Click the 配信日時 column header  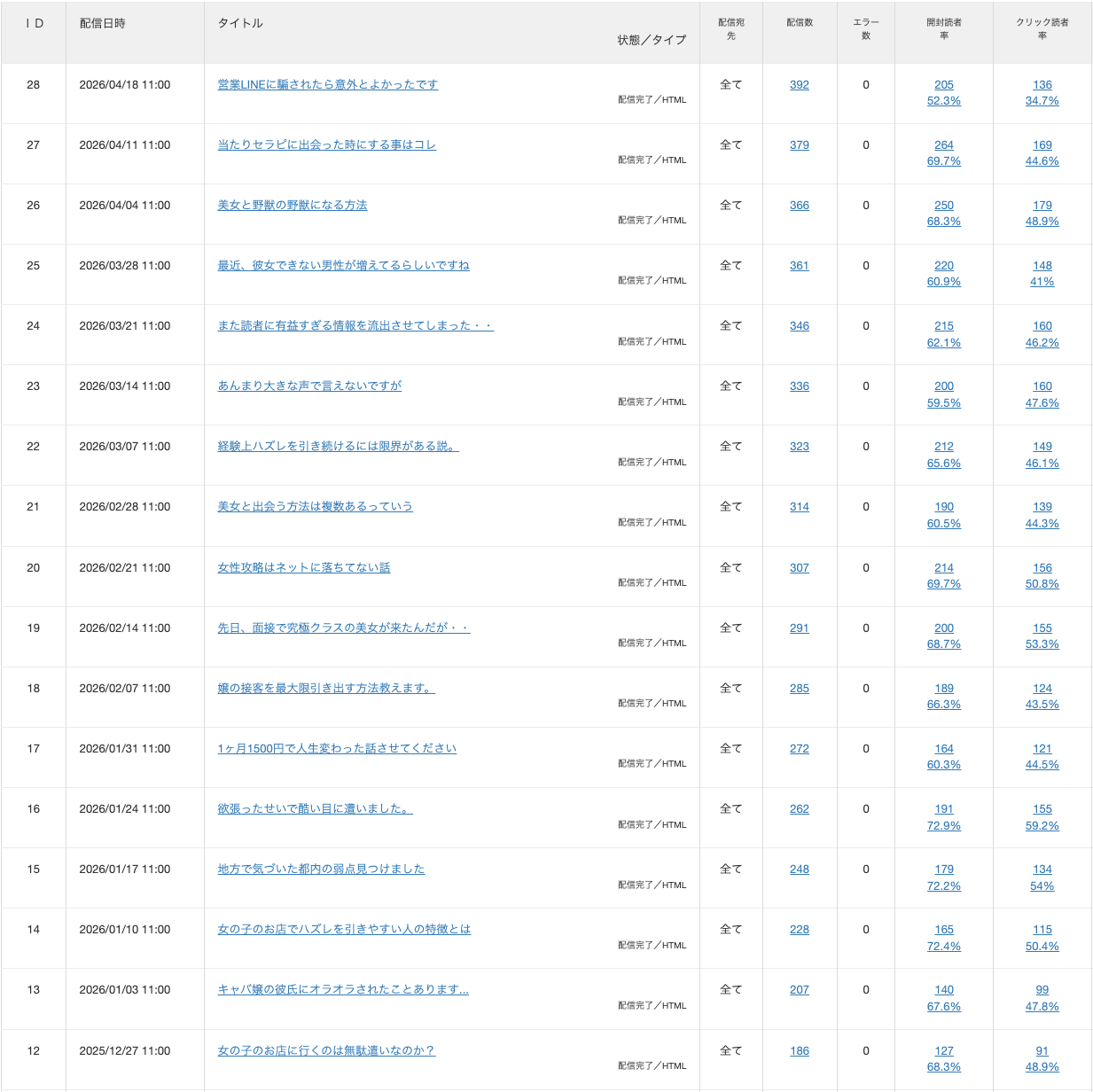pos(102,24)
